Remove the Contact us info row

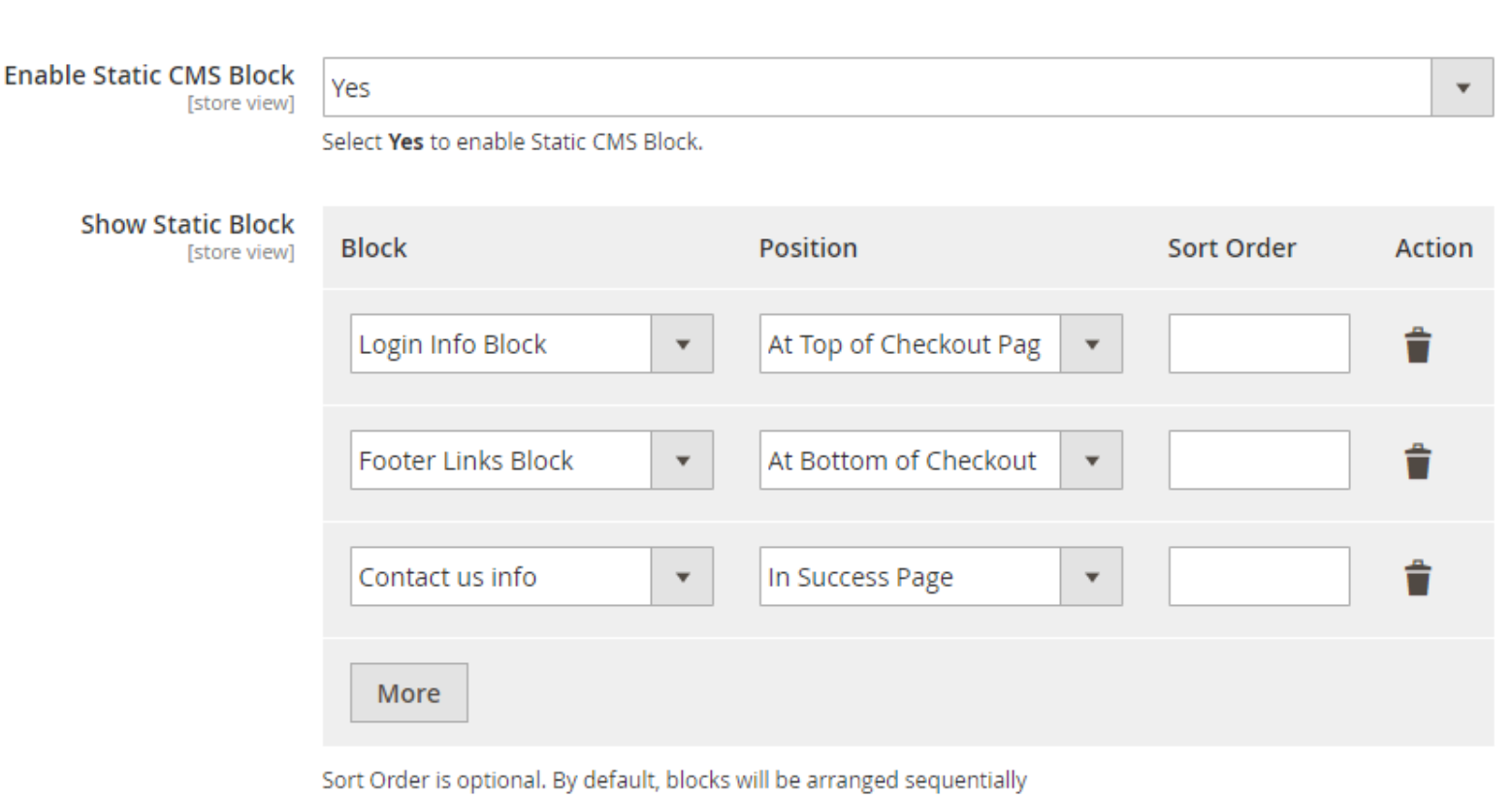click(1418, 578)
